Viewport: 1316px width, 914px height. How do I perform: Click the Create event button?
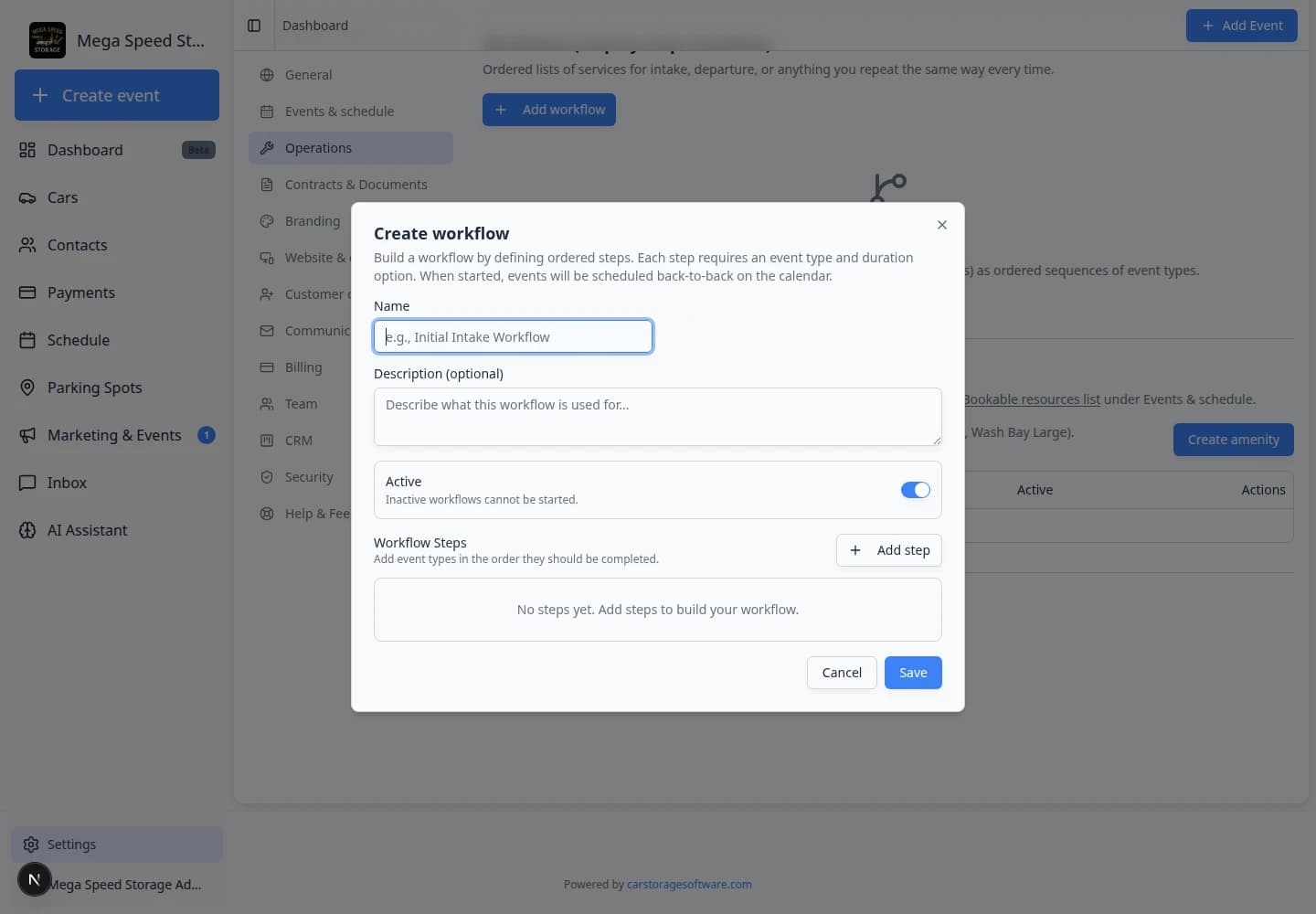117,95
